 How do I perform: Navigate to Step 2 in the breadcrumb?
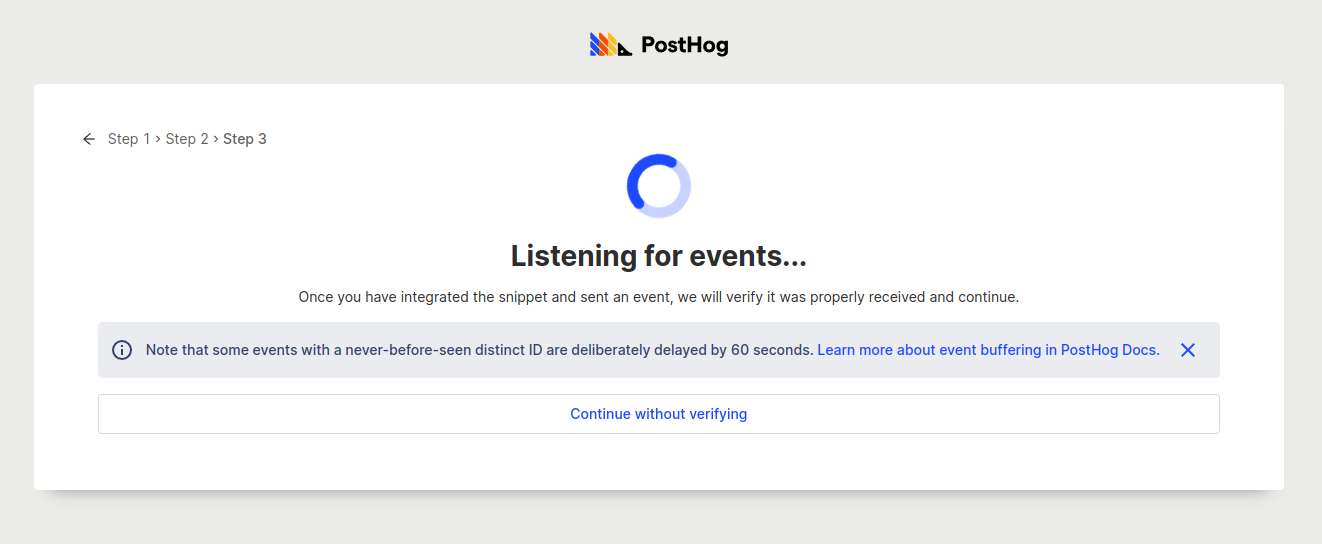click(187, 139)
